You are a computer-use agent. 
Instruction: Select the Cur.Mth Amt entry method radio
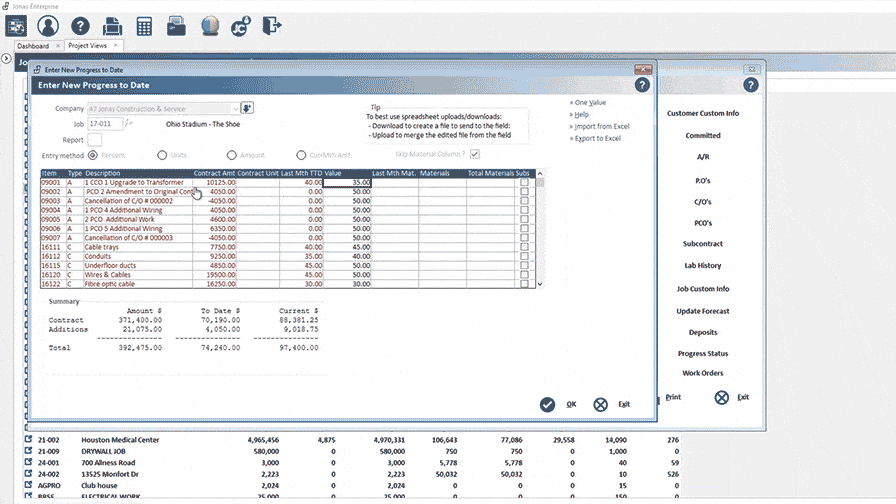click(x=301, y=155)
